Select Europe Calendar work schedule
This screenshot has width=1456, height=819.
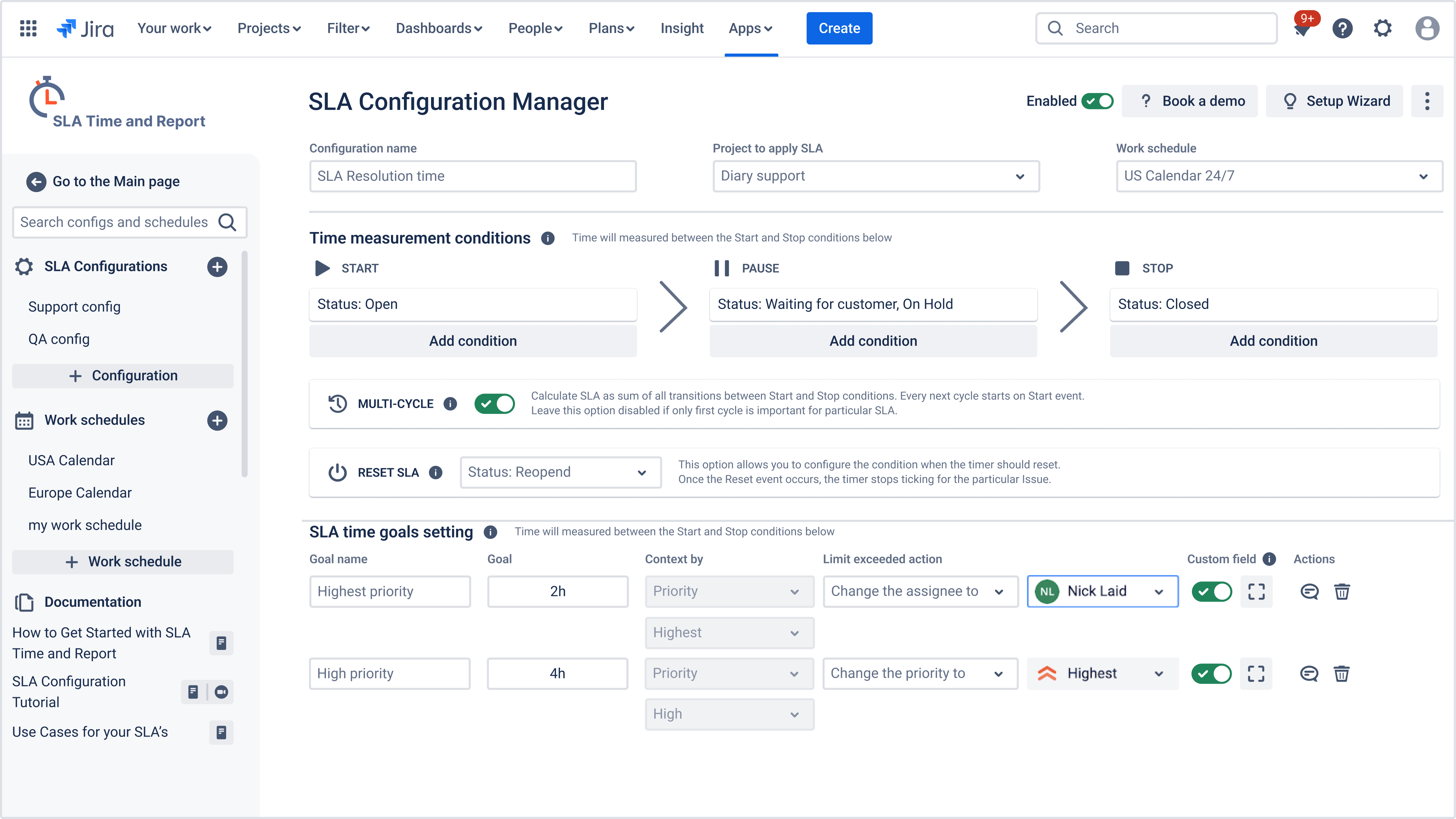click(80, 493)
